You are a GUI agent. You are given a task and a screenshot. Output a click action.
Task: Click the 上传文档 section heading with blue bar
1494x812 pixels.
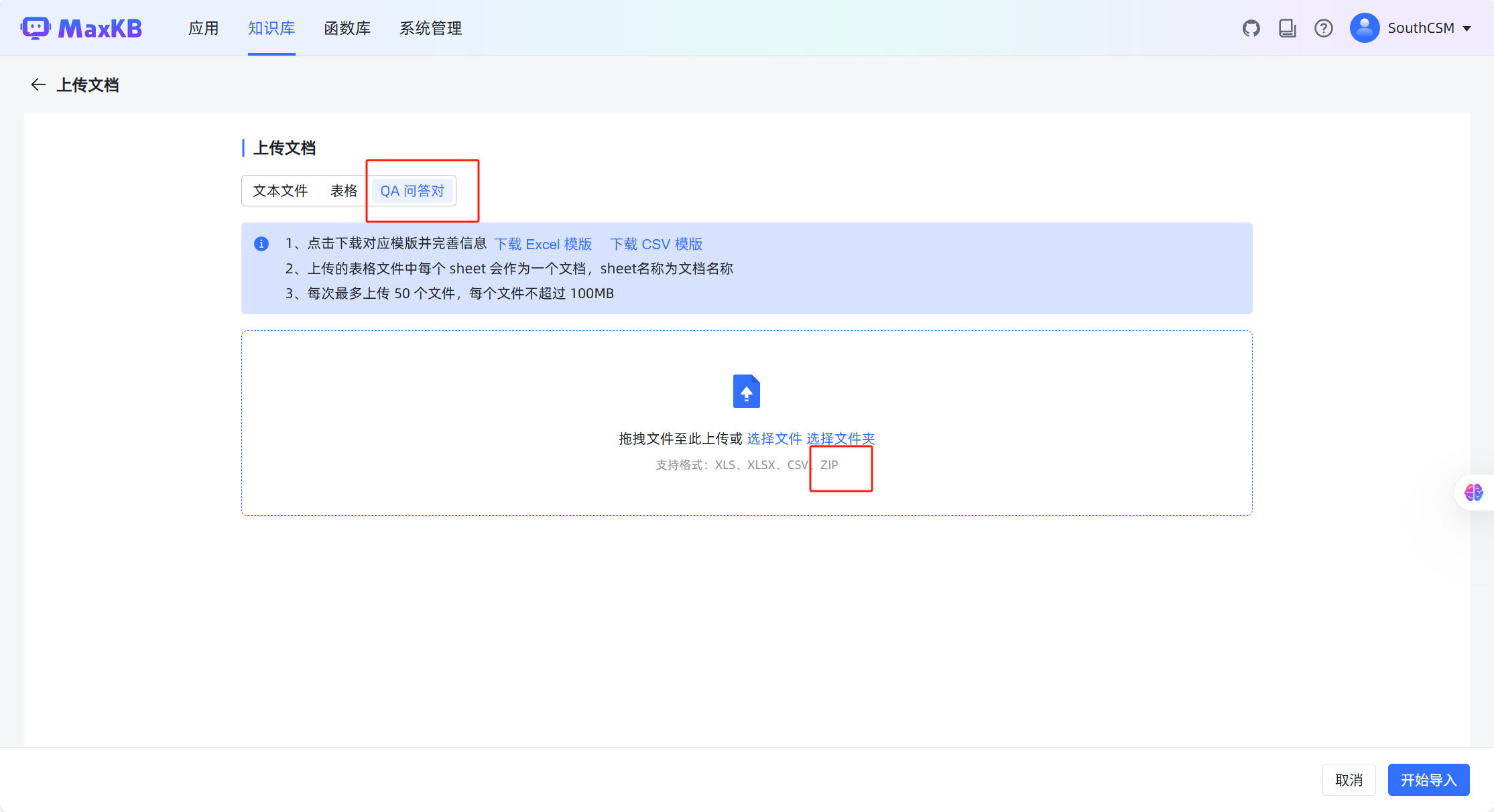coord(279,148)
